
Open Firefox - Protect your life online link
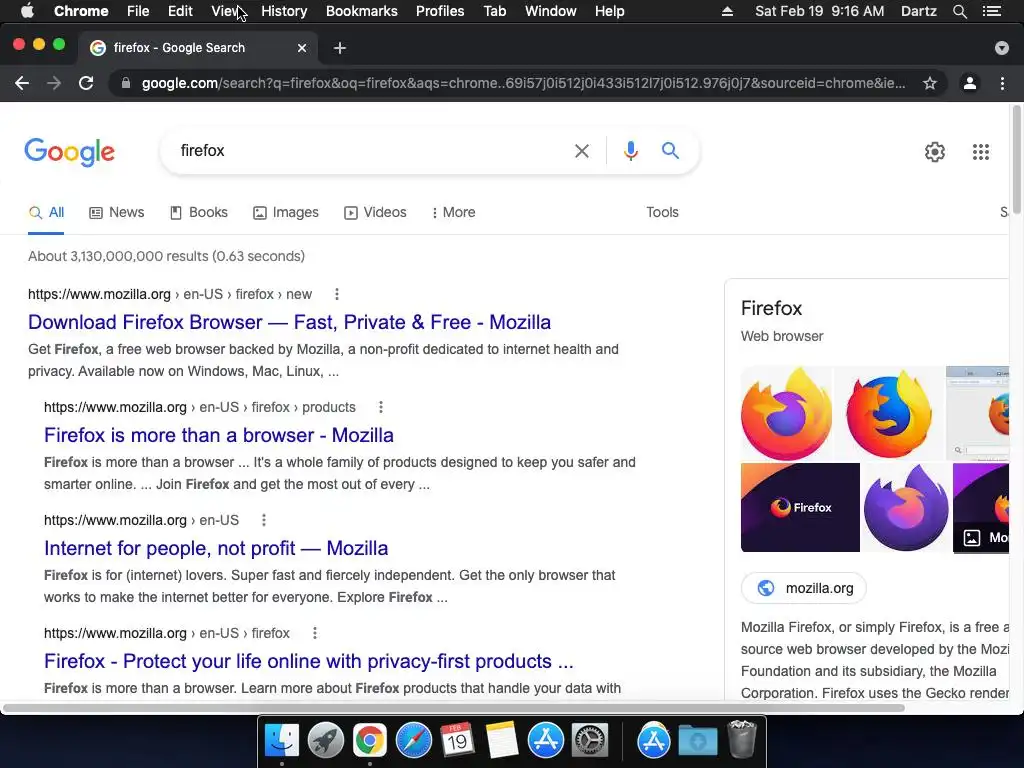[309, 661]
